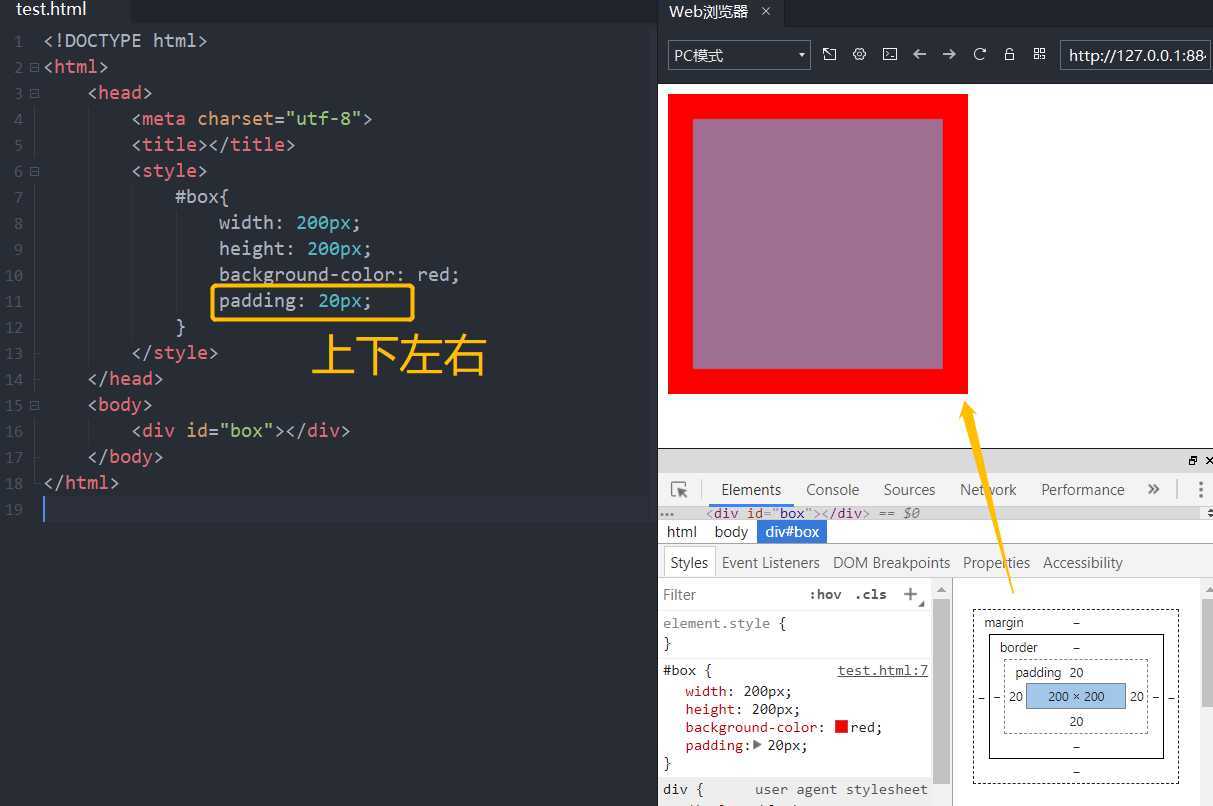Click the left padding value 20 in box model

[1015, 696]
